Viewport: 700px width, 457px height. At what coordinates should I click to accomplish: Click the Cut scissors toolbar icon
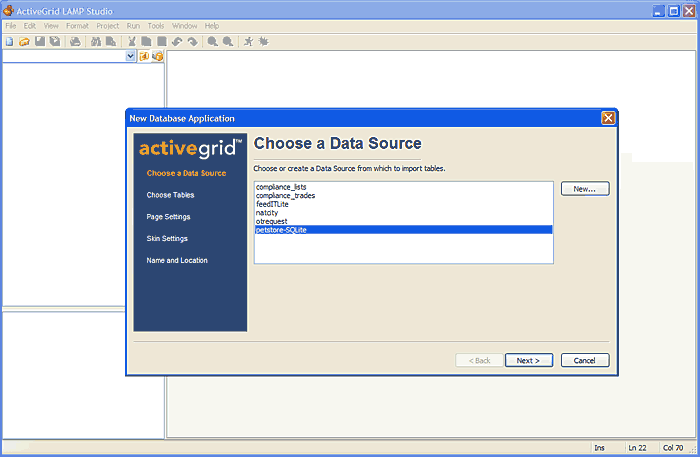[x=131, y=42]
